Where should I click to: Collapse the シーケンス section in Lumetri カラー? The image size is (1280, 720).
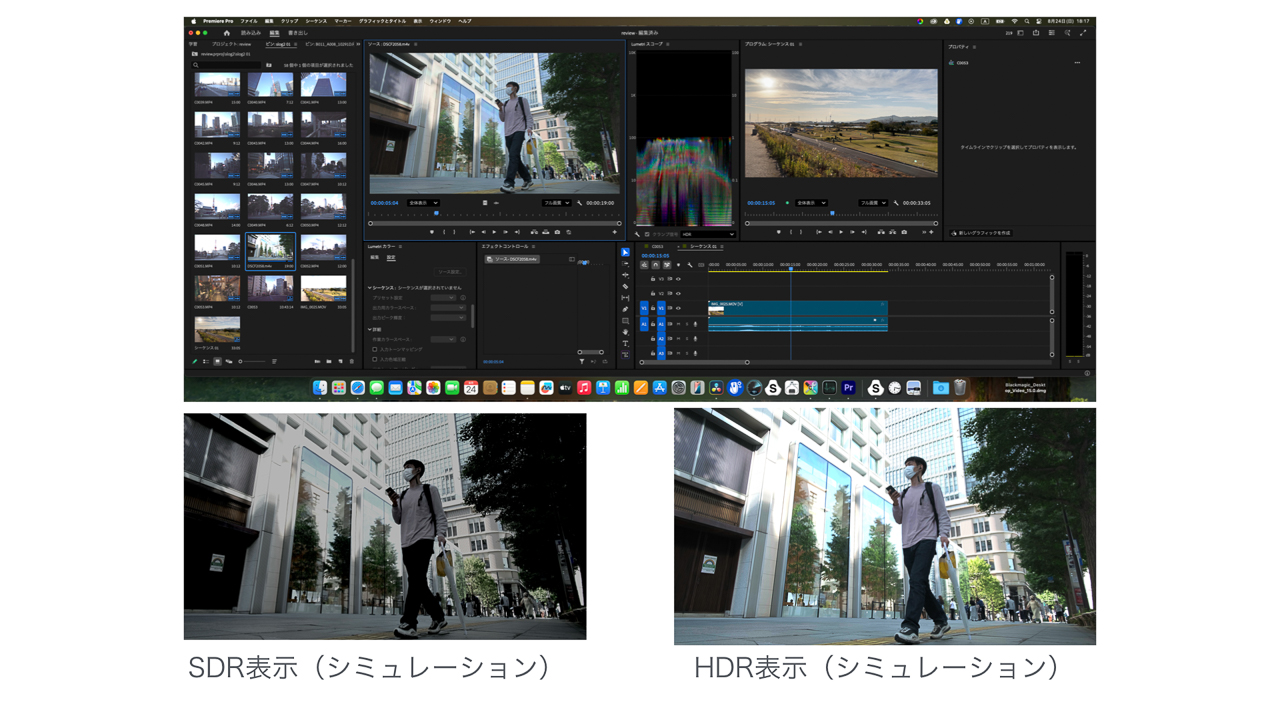click(x=369, y=288)
